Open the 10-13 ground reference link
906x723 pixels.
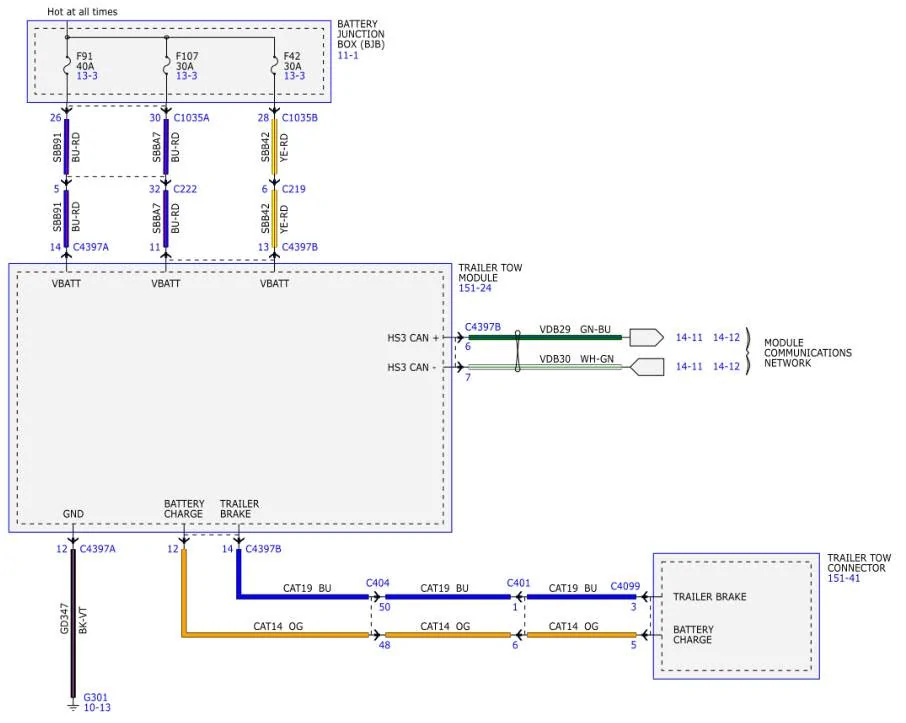97,707
